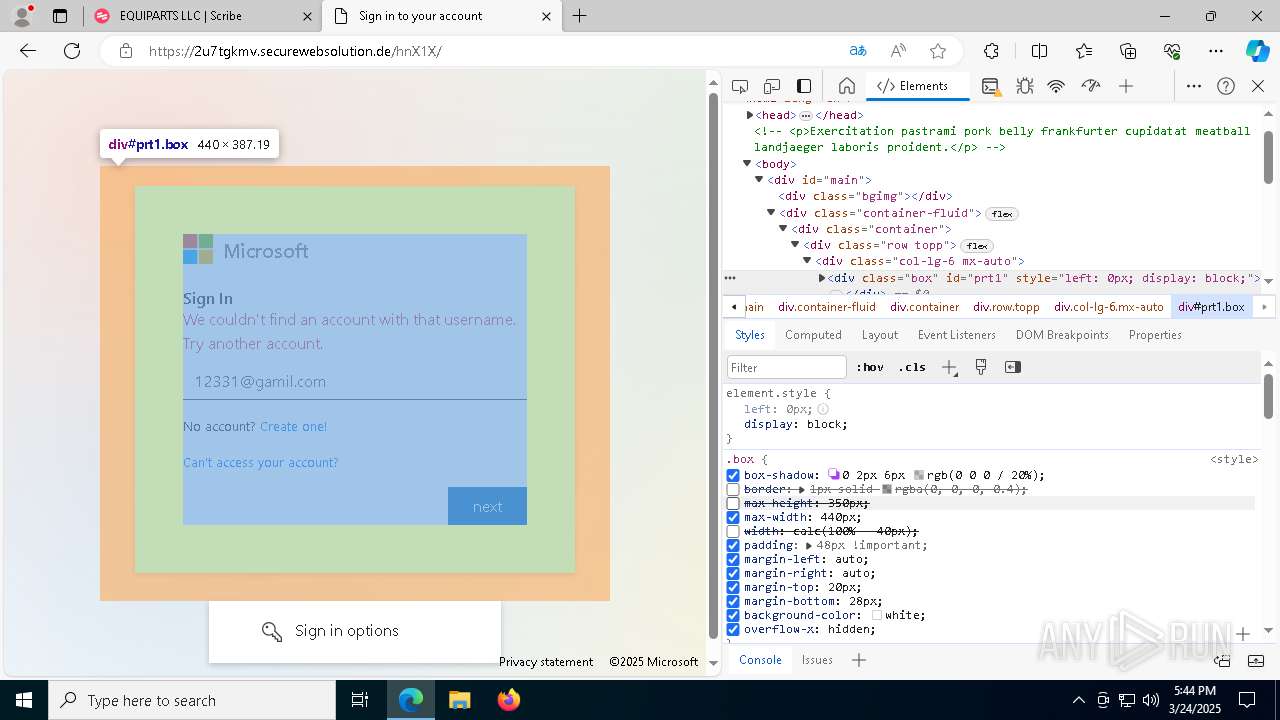Disable the max-width property checkbox
Viewport: 1280px width, 720px height.
(x=733, y=518)
